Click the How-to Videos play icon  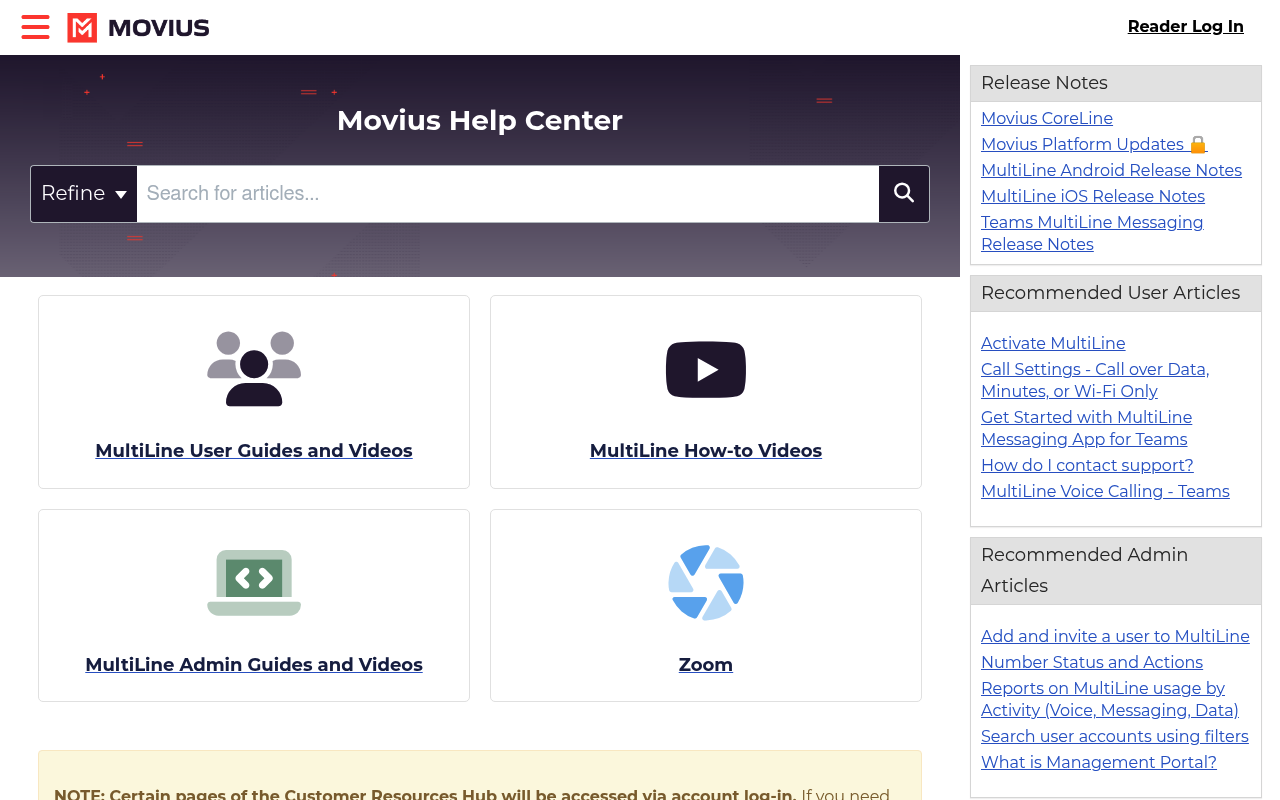[x=706, y=370]
